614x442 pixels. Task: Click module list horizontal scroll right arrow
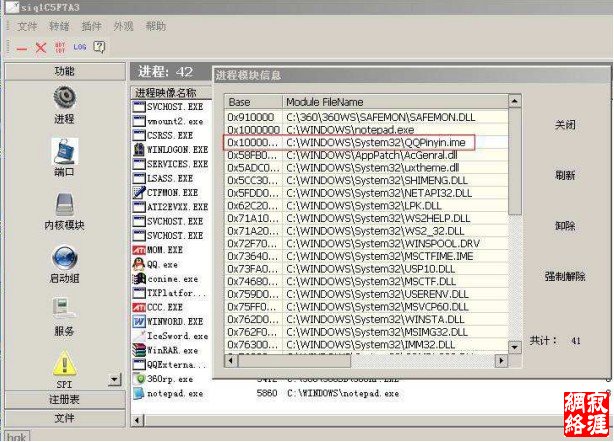(x=501, y=360)
